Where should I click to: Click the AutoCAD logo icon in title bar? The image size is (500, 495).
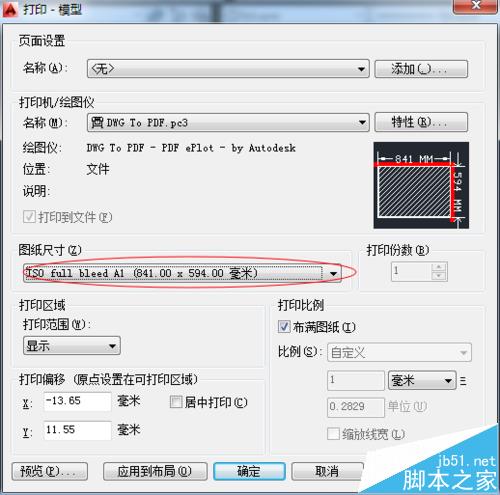coord(9,9)
